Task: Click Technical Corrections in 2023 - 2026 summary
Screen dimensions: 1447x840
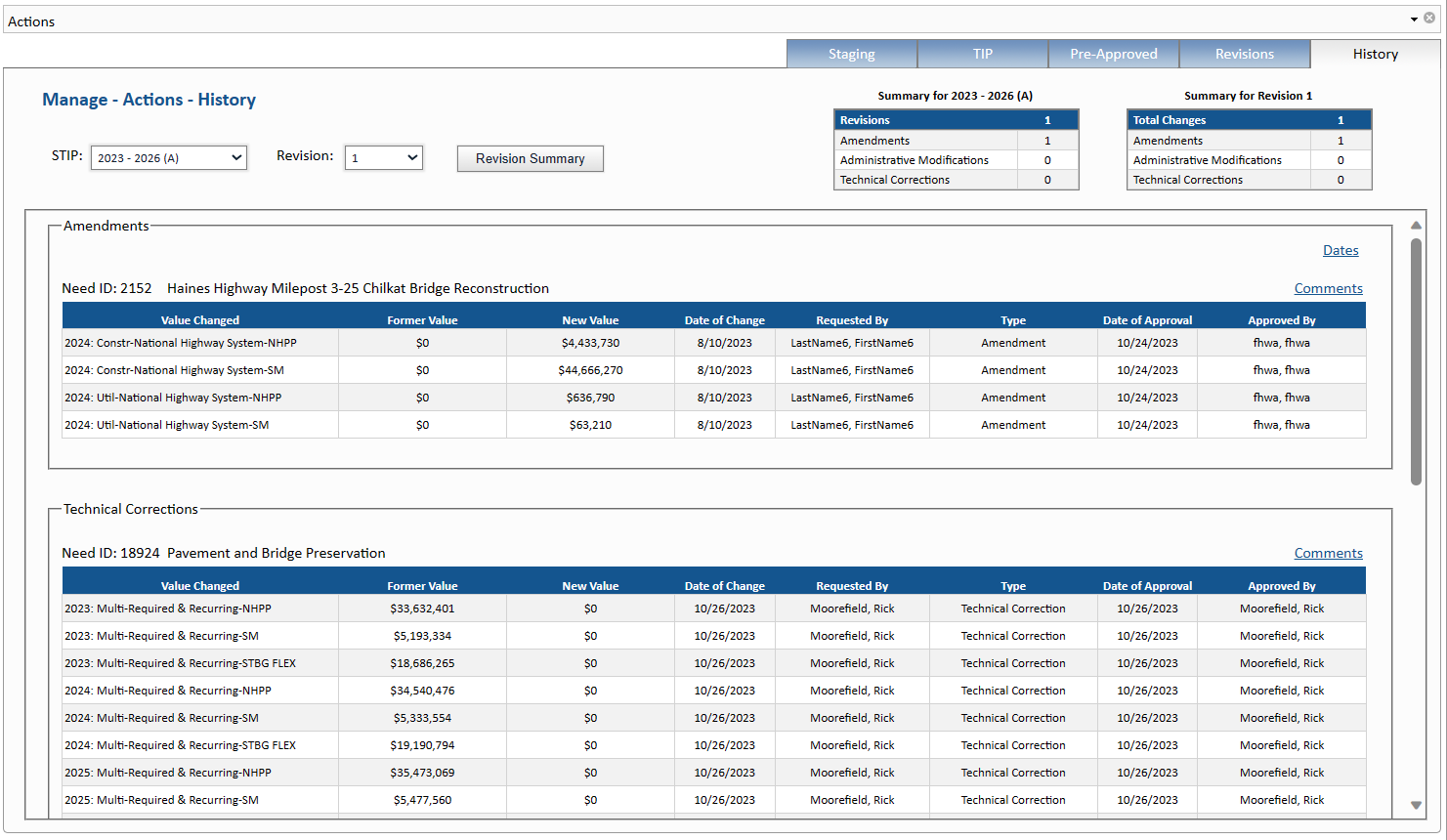Action: point(957,180)
